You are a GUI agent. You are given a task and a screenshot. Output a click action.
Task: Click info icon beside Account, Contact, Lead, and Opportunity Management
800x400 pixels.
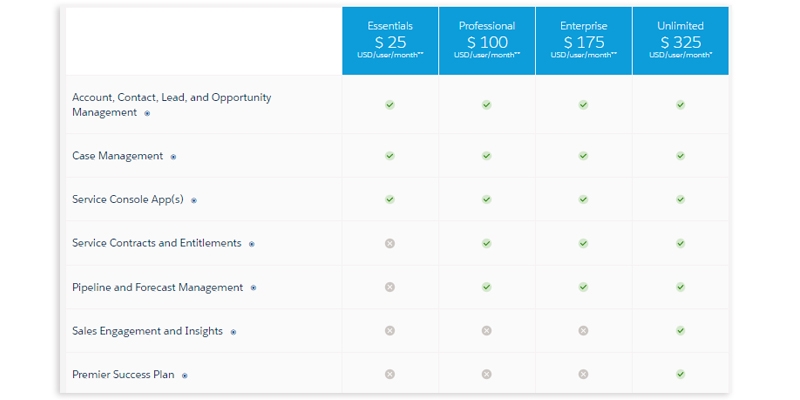[147, 114]
